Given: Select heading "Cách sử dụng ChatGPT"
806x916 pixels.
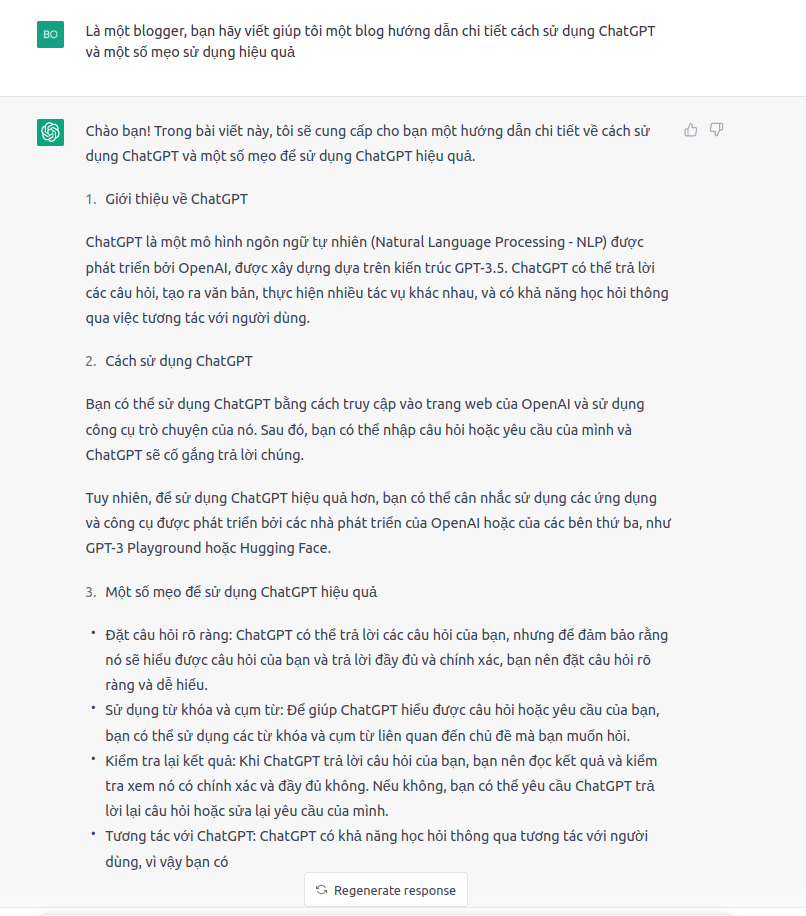Looking at the screenshot, I should pyautogui.click(x=179, y=361).
